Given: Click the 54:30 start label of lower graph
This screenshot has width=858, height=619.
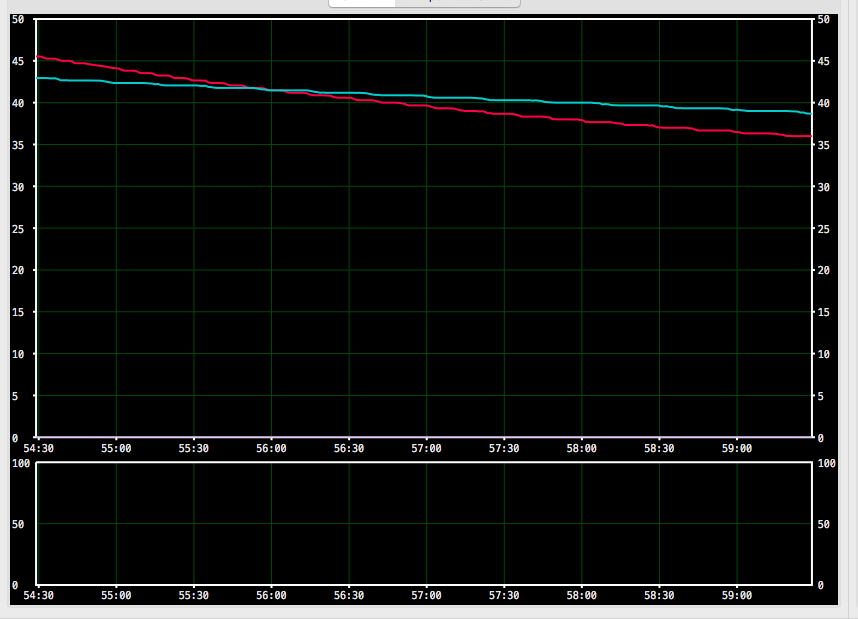Looking at the screenshot, I should (38, 595).
